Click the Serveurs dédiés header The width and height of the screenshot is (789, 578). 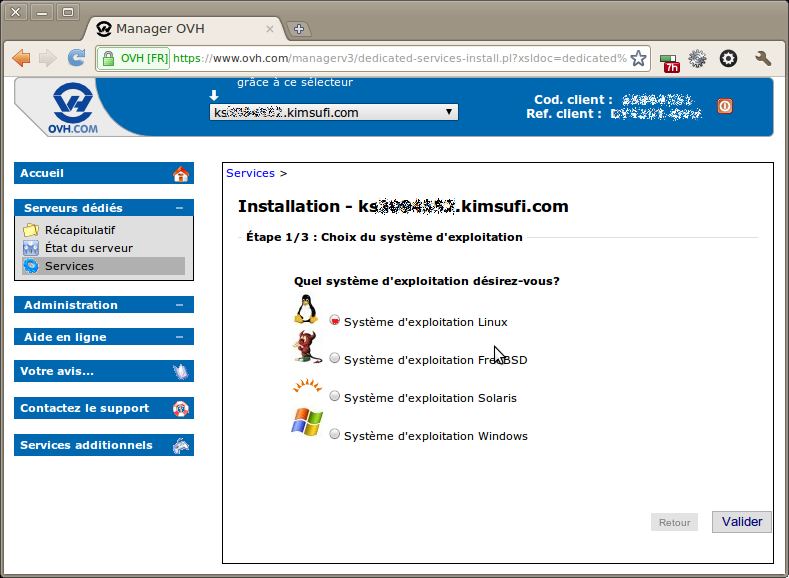tap(104, 208)
